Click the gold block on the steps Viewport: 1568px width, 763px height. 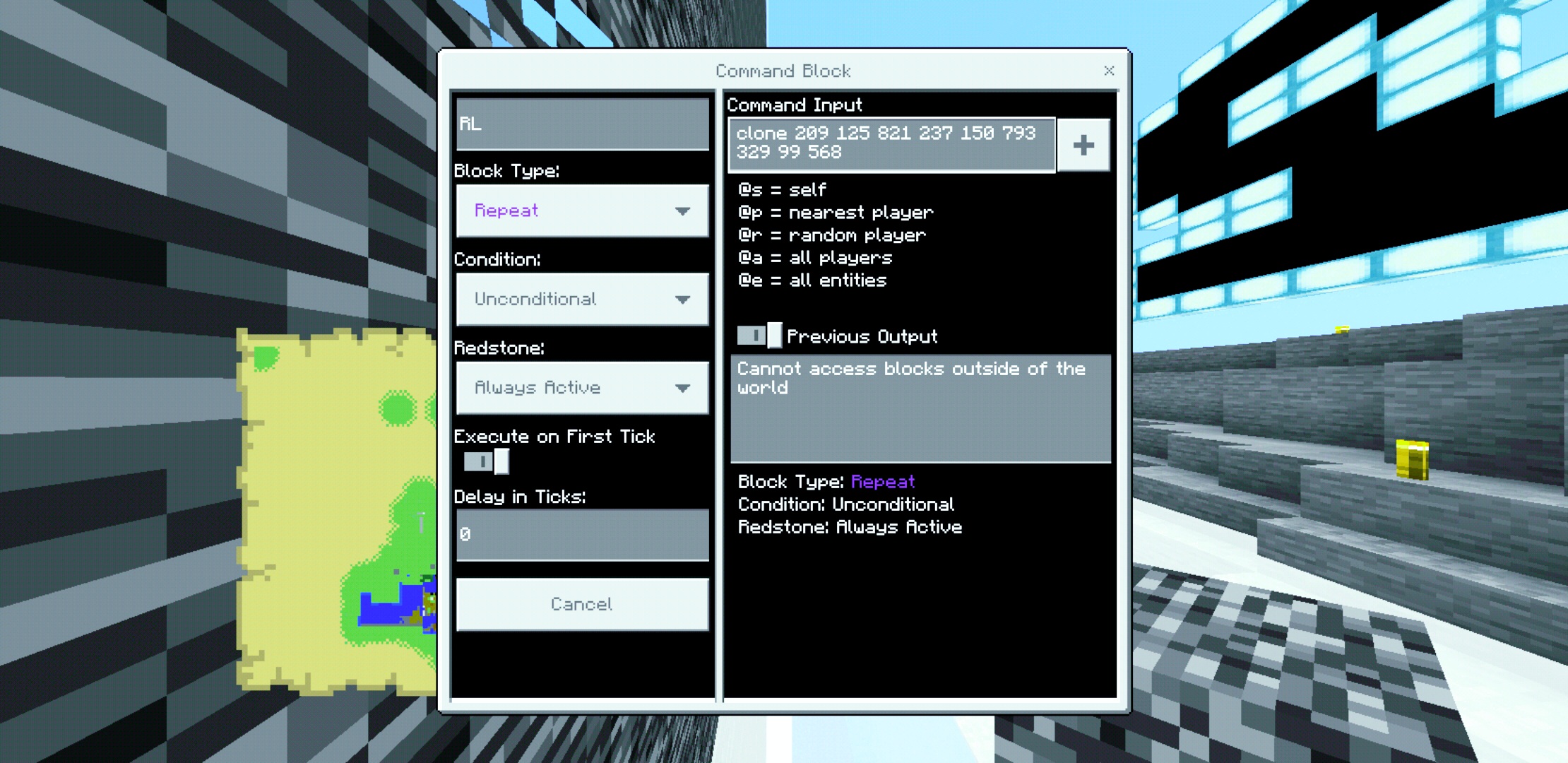point(1412,460)
